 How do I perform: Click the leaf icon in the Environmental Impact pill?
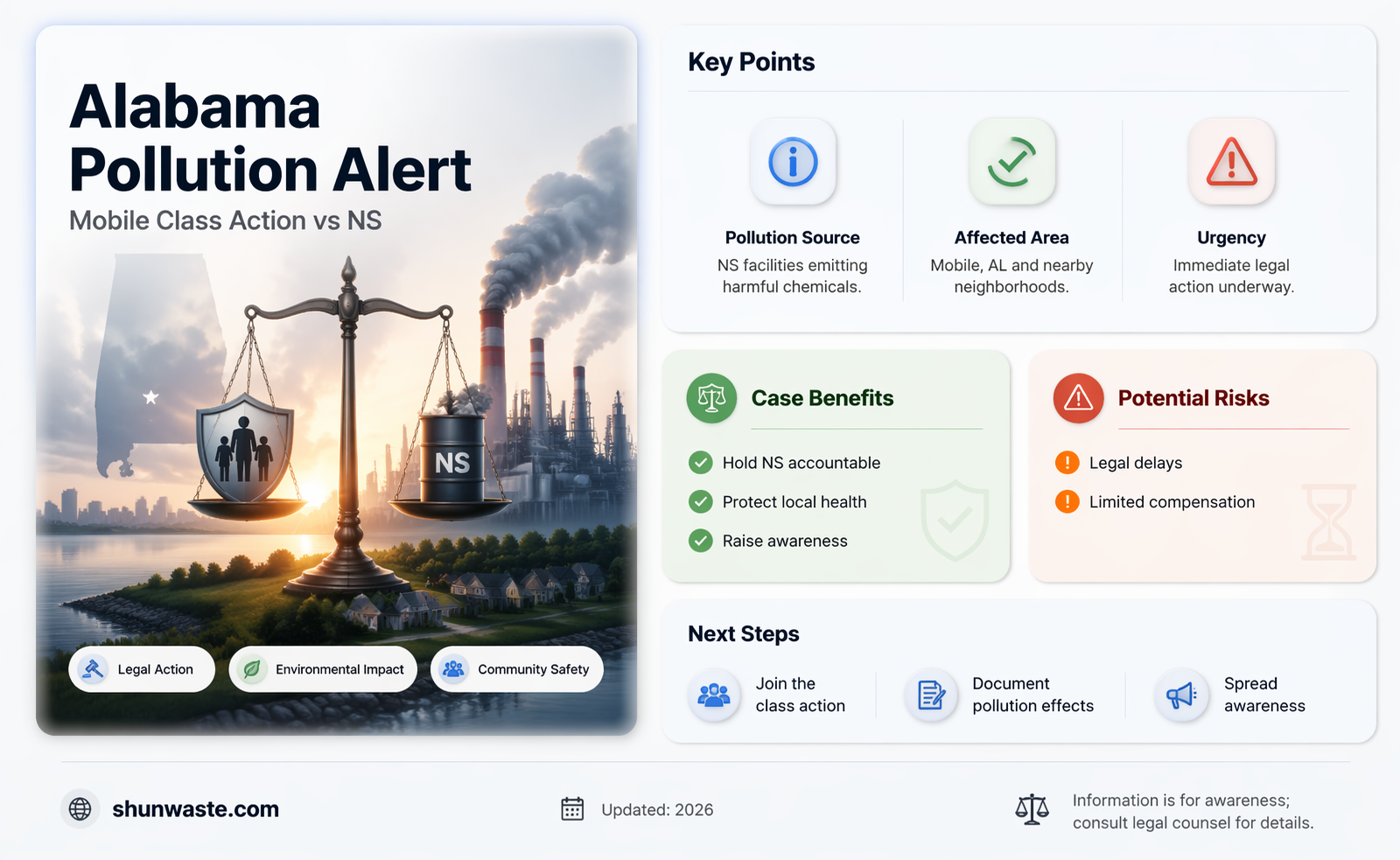(x=252, y=669)
